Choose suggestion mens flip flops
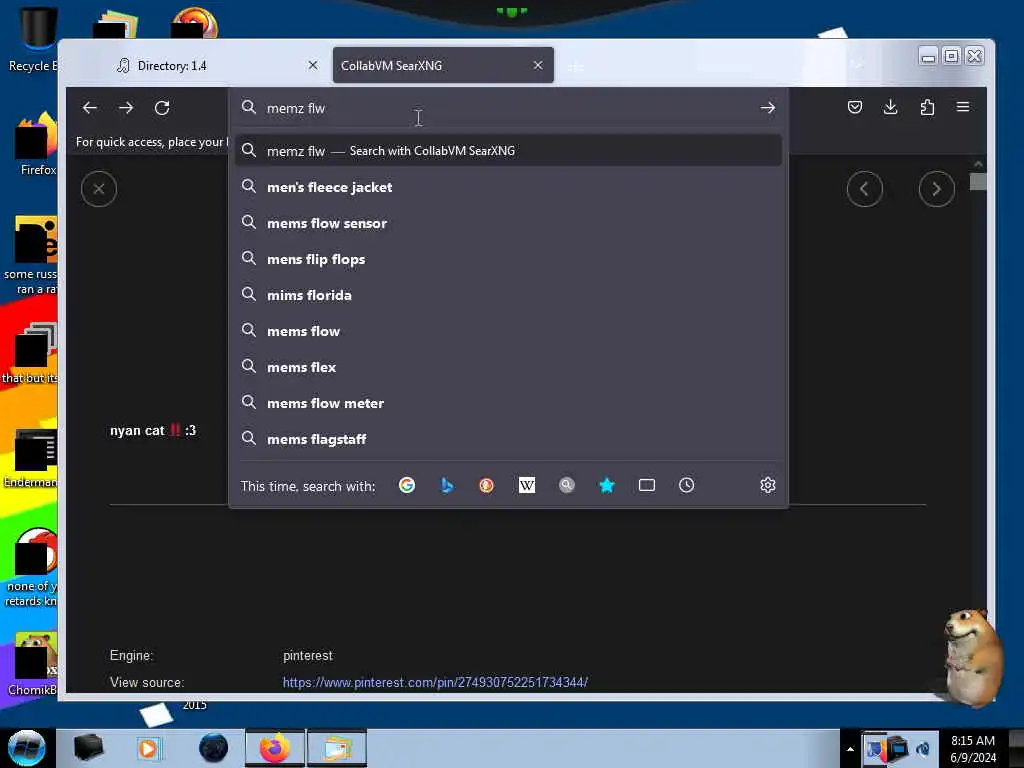The height and width of the screenshot is (768, 1024). tap(508, 259)
